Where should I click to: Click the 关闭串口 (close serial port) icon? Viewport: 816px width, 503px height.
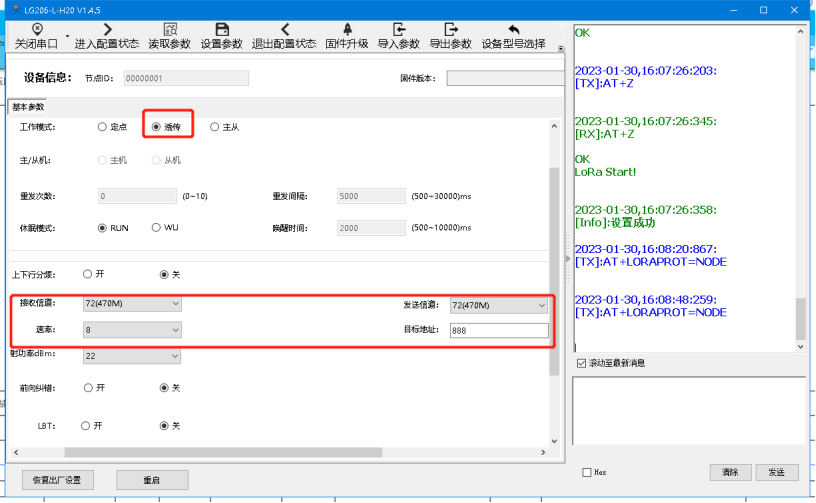pos(37,30)
